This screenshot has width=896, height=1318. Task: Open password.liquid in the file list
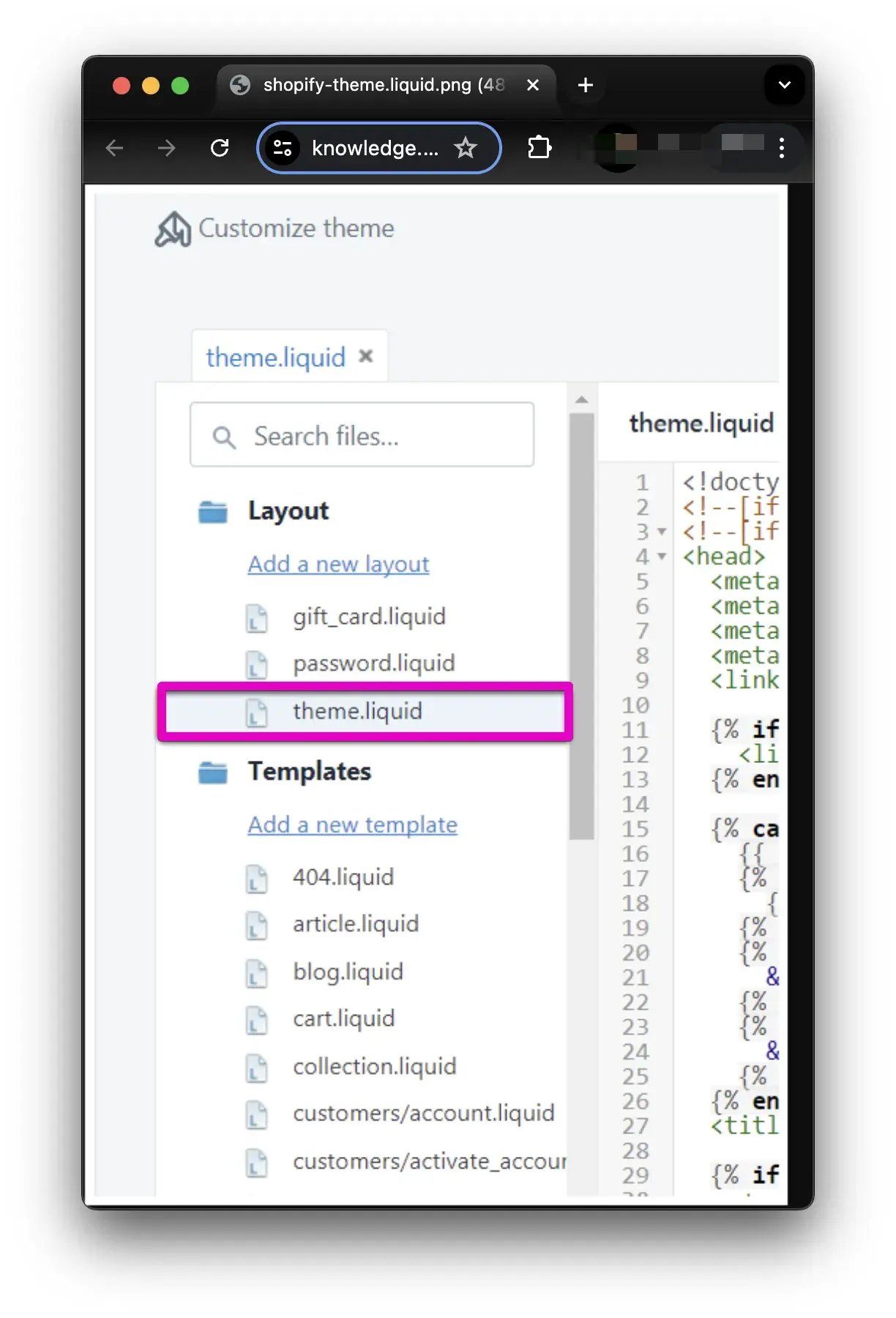click(374, 663)
